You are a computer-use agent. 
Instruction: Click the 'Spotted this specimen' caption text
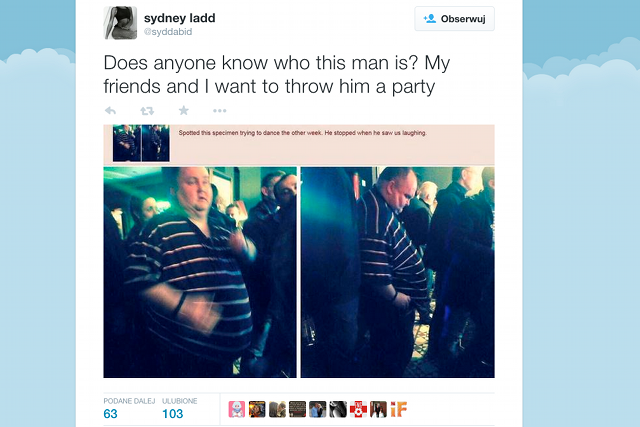[302, 133]
